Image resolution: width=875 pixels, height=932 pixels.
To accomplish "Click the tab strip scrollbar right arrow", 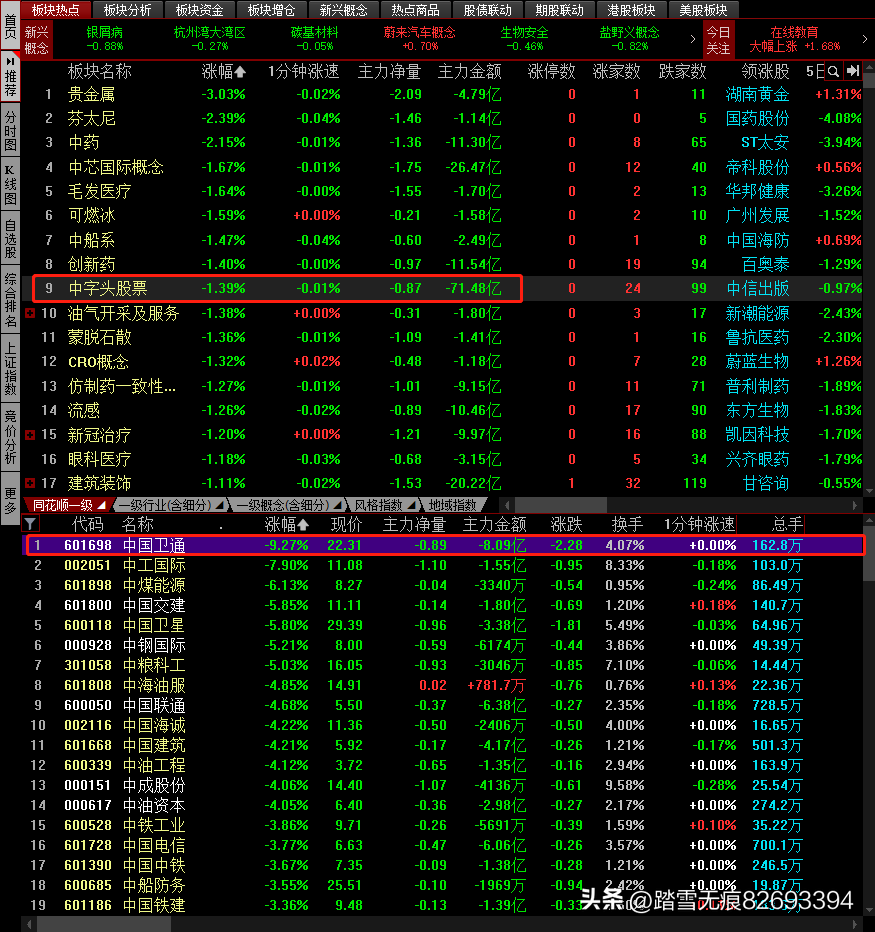I will click(x=854, y=505).
